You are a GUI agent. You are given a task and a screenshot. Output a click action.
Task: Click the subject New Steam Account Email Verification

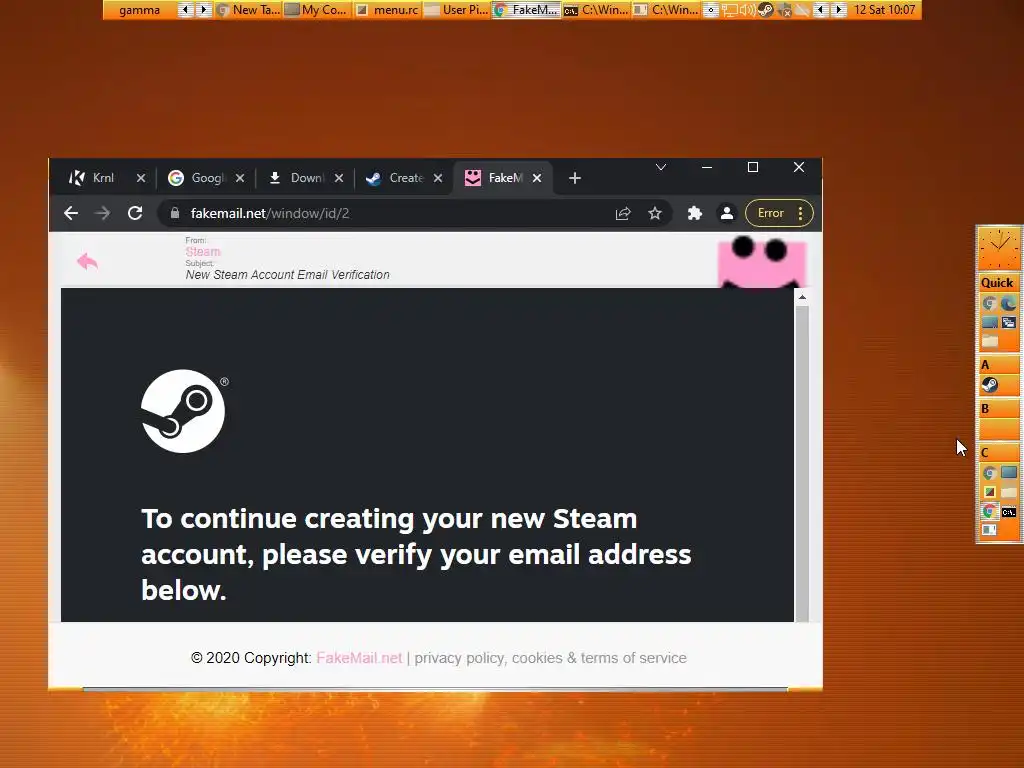287,275
